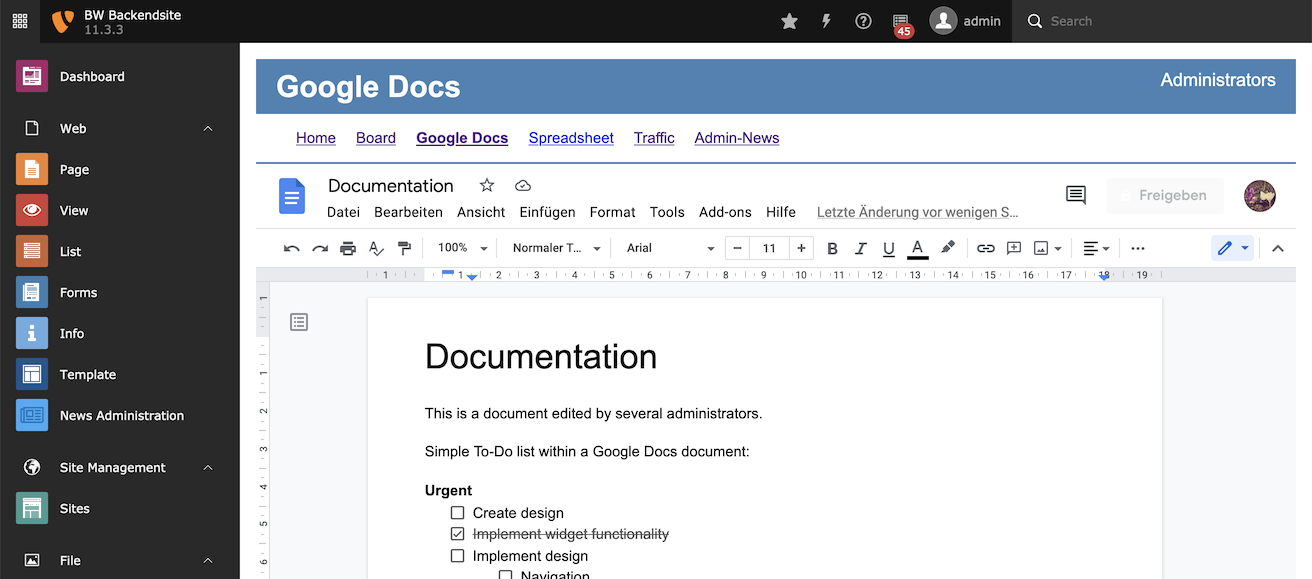The height and width of the screenshot is (579, 1312).
Task: Hide the menus with the up chevron
Action: coord(1278,248)
